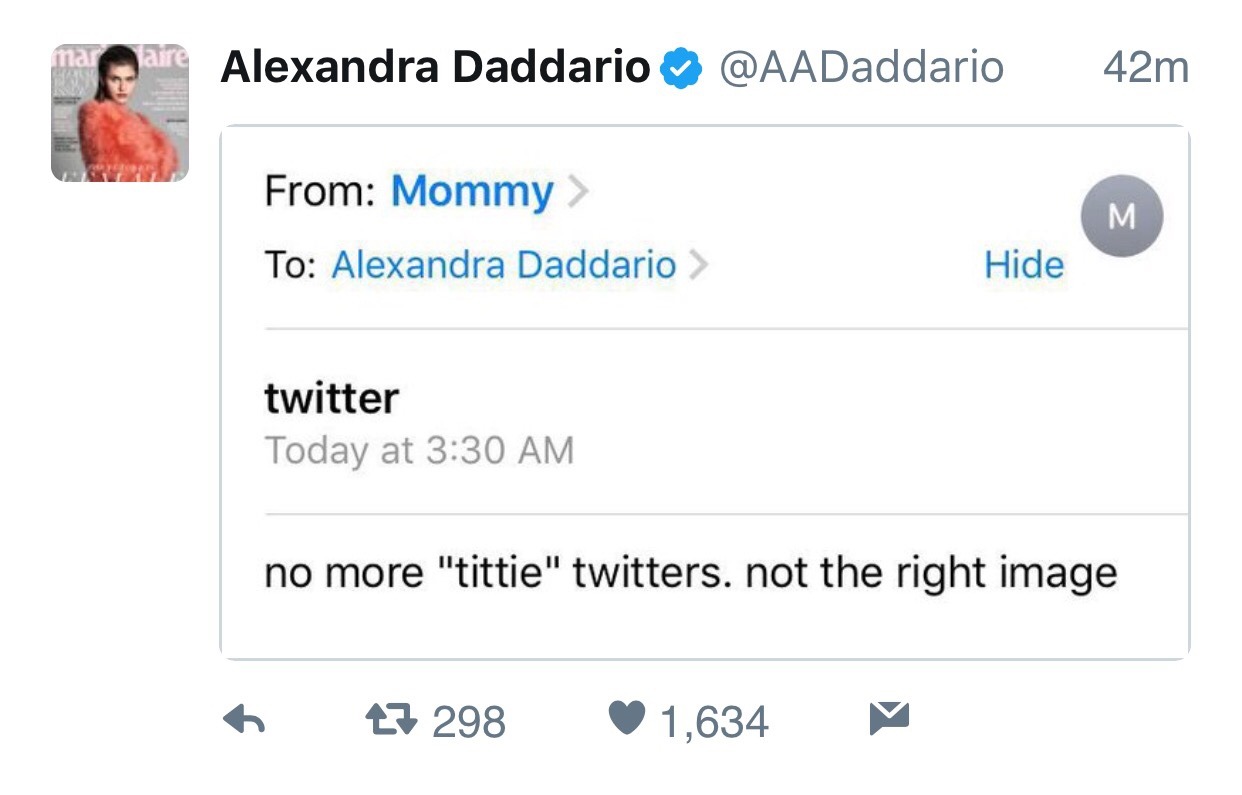Click the gray M contact avatar
Screen dimensions: 1242x795
click(x=1122, y=216)
